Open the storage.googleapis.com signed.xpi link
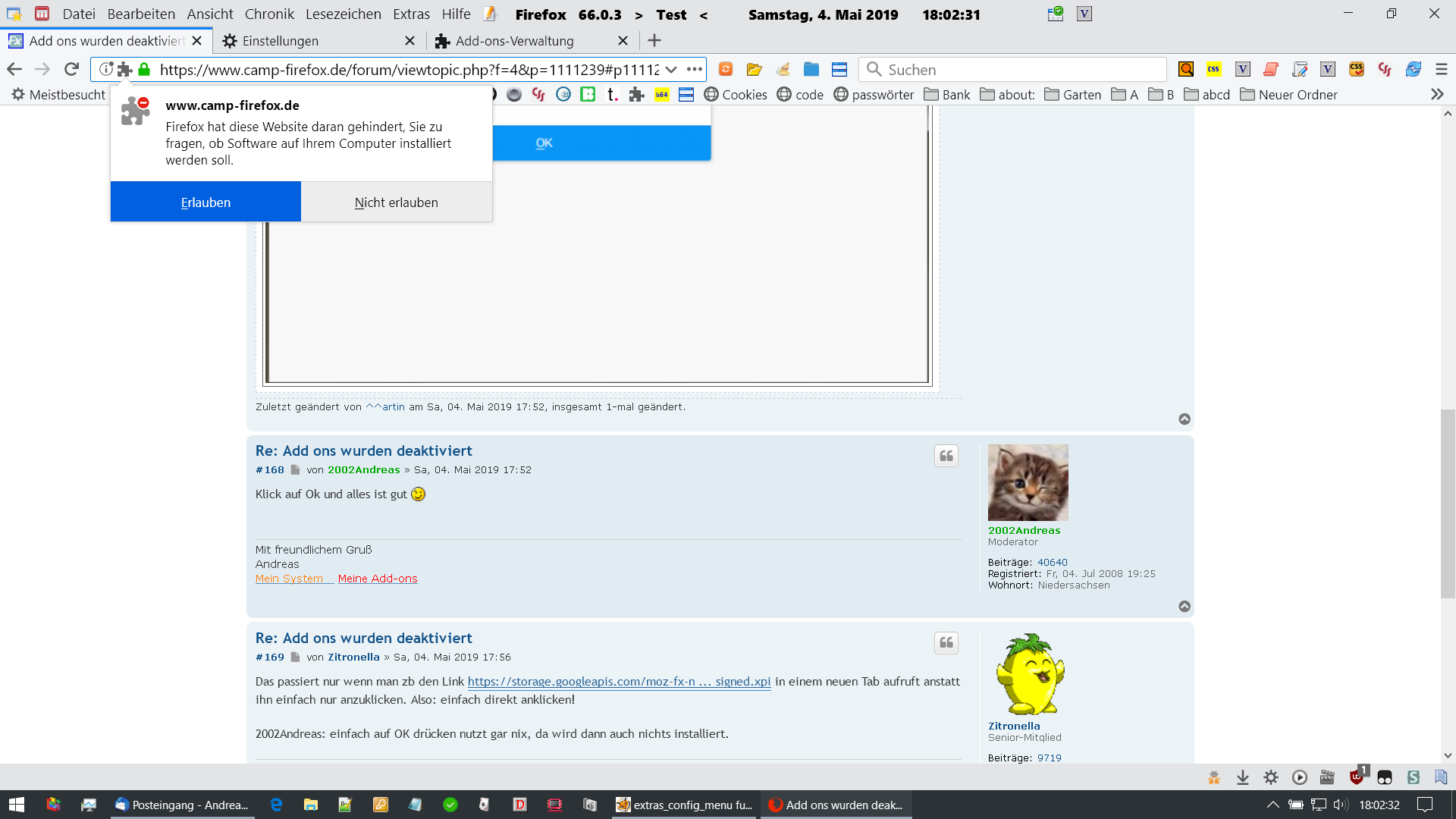The height and width of the screenshot is (819, 1456). pyautogui.click(x=619, y=682)
